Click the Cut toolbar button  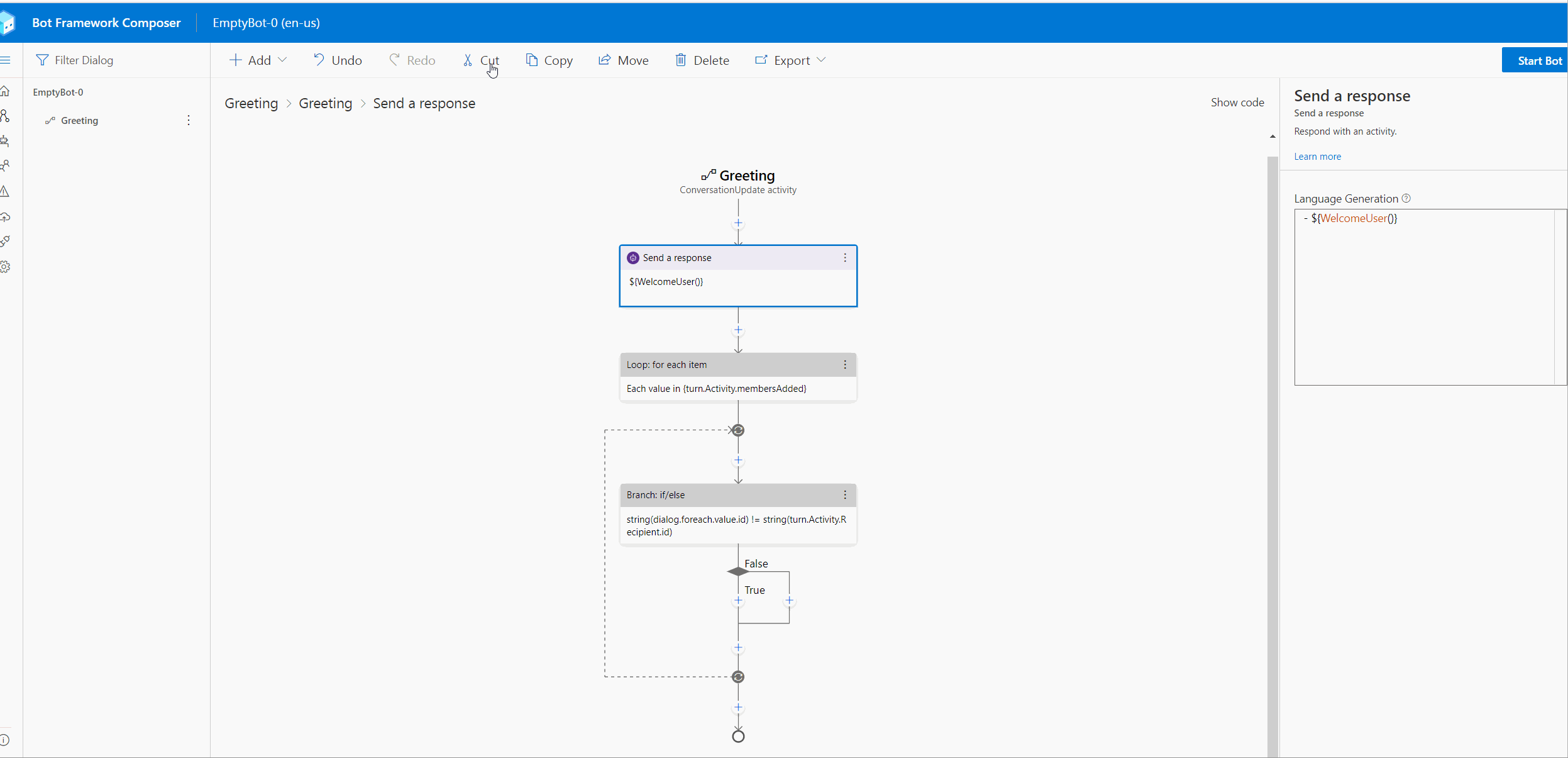click(x=481, y=60)
